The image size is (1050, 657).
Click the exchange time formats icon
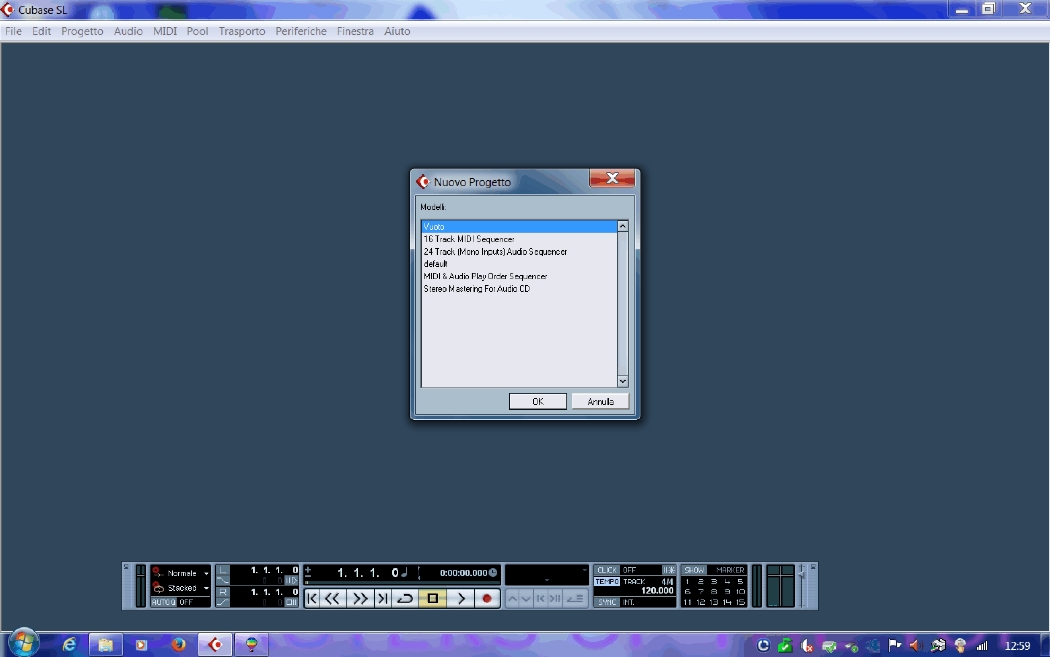tap(419, 573)
